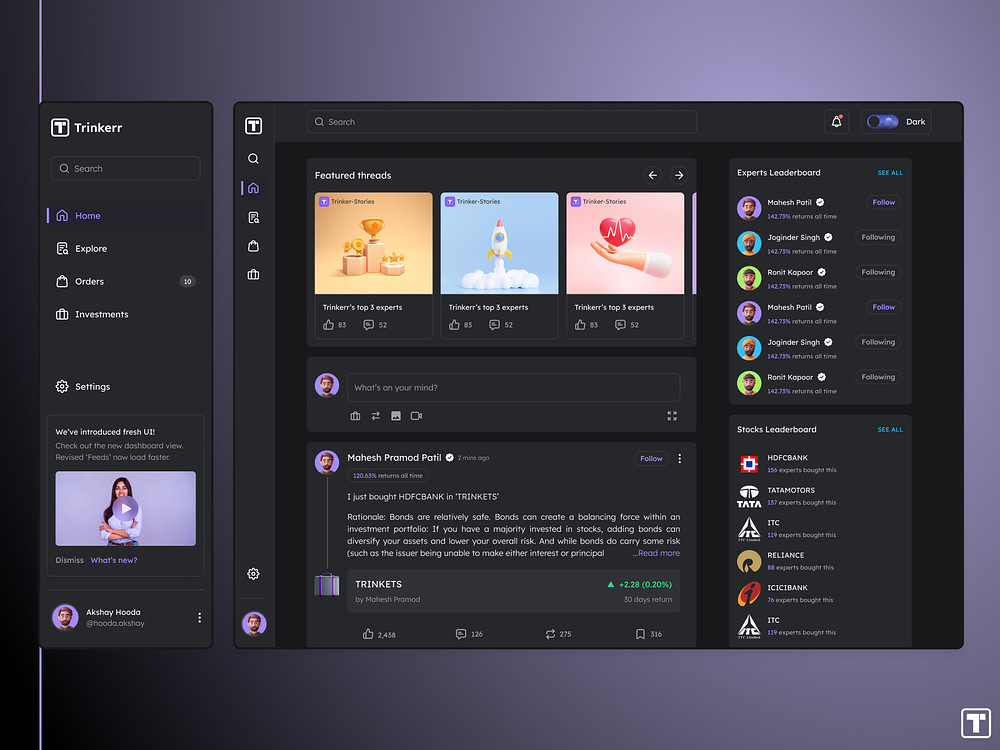1000x750 pixels.
Task: See all of the Experts Leaderboard
Action: [890, 173]
